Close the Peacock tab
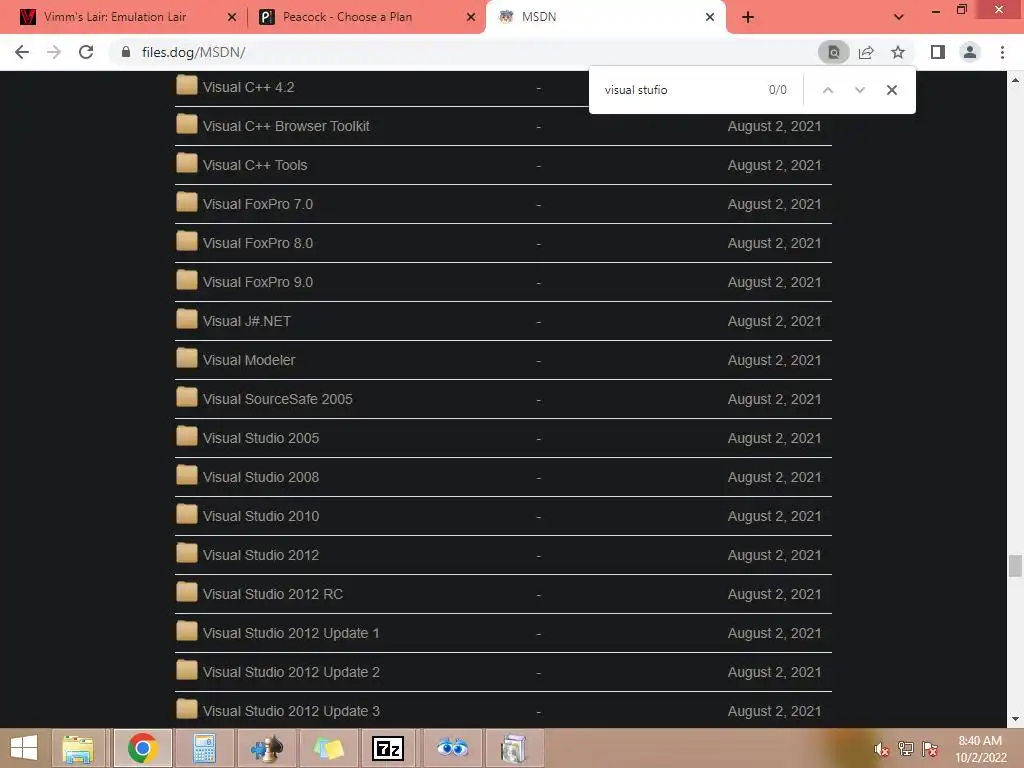 click(471, 17)
